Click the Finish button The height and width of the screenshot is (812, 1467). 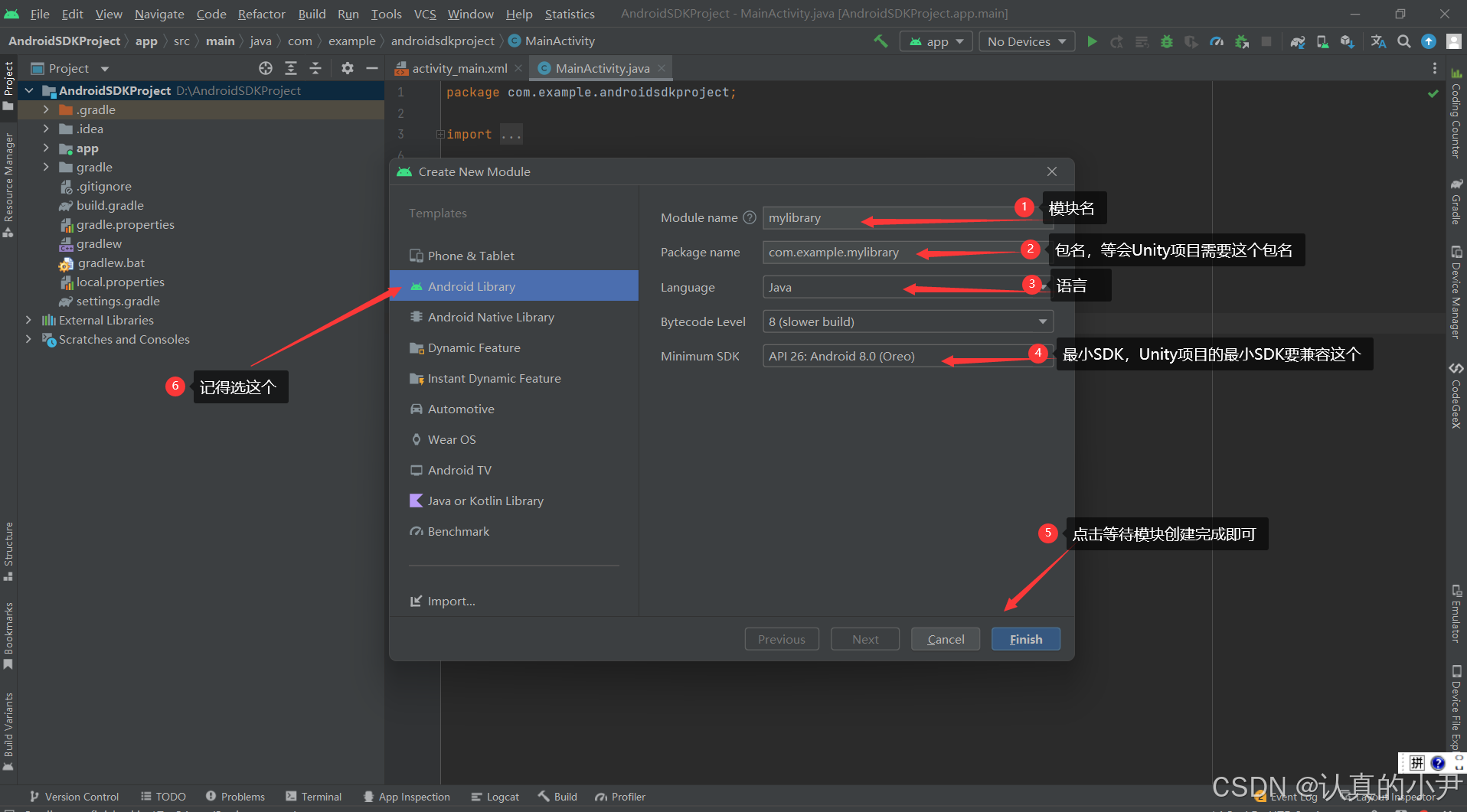(1025, 639)
